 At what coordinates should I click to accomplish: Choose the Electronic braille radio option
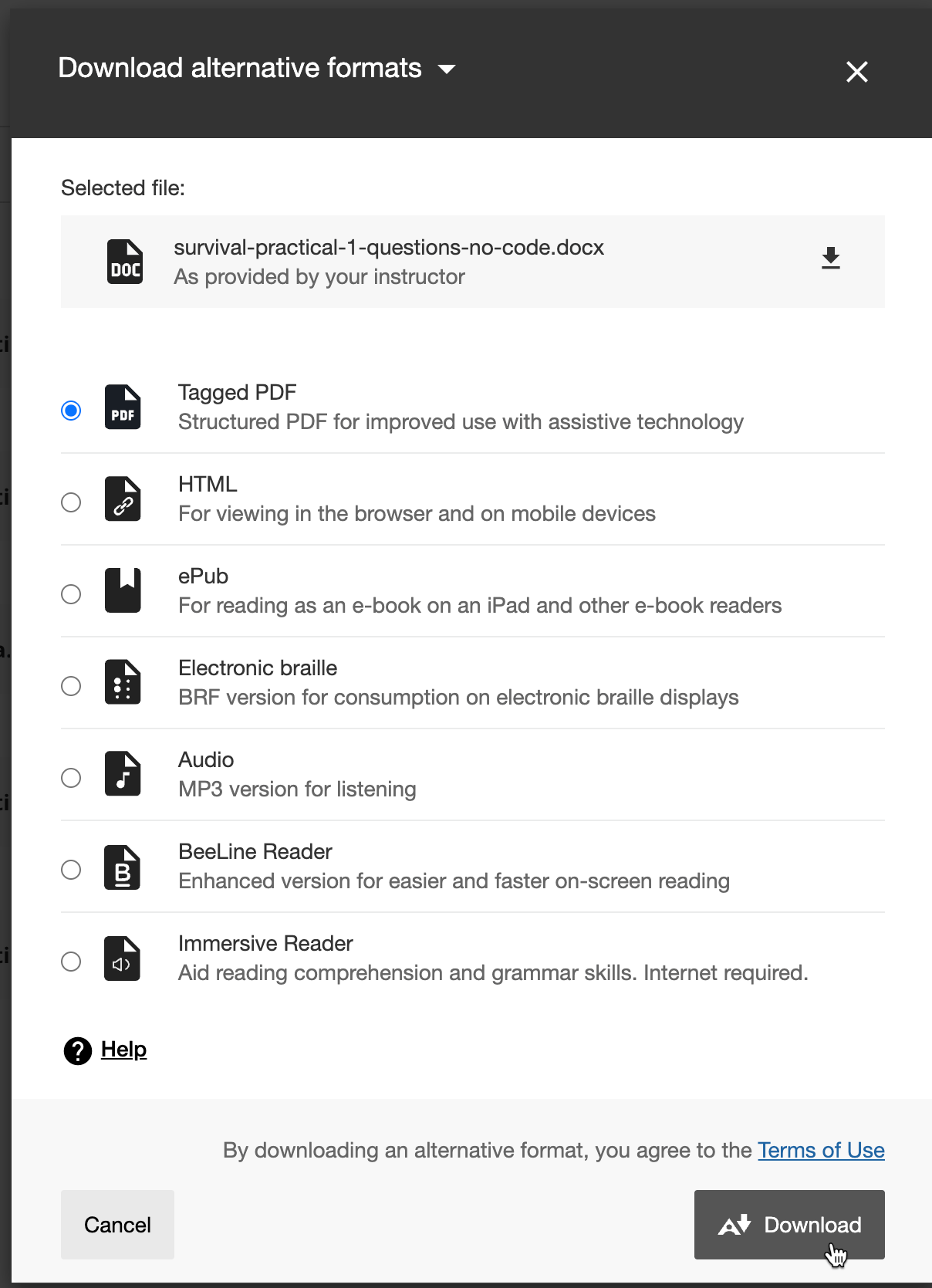[71, 686]
